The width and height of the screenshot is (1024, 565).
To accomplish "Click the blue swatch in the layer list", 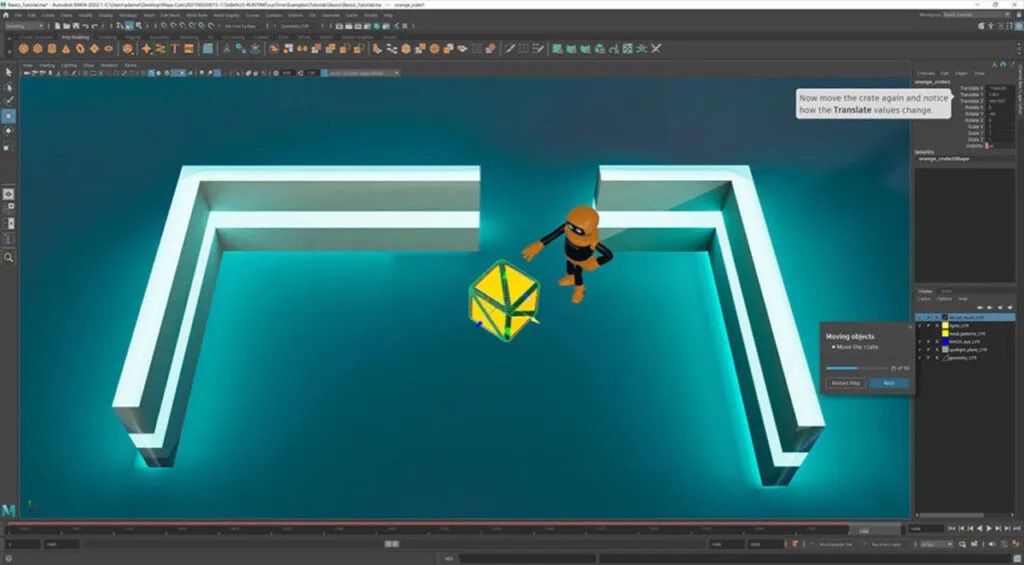I will 944,342.
